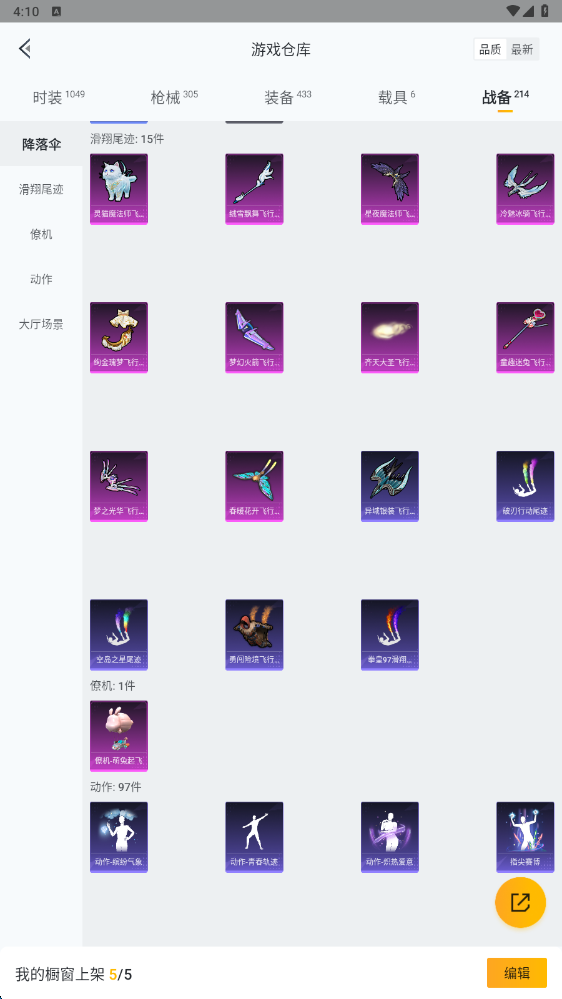The width and height of the screenshot is (562, 999).
Task: Open the 异域银装 wing item
Action: pos(390,486)
